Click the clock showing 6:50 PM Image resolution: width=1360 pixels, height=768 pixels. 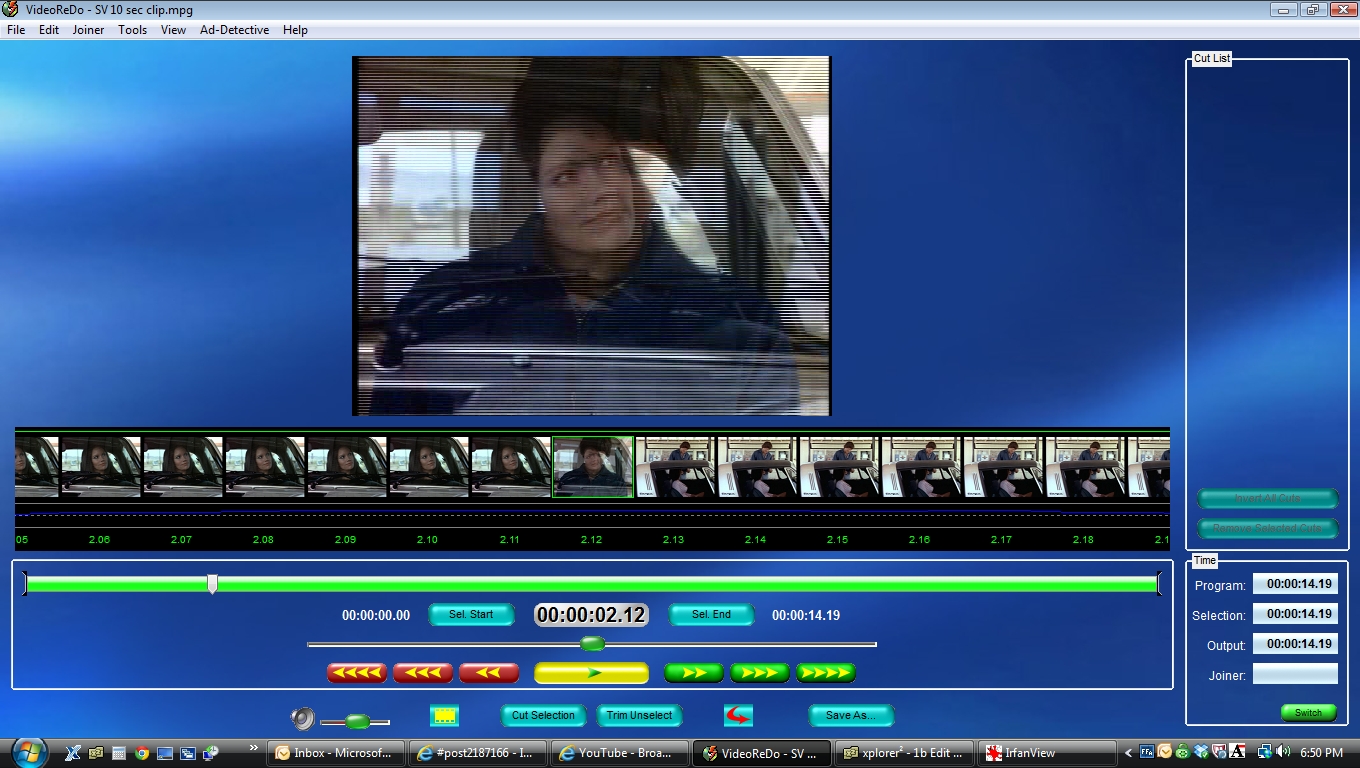1321,753
